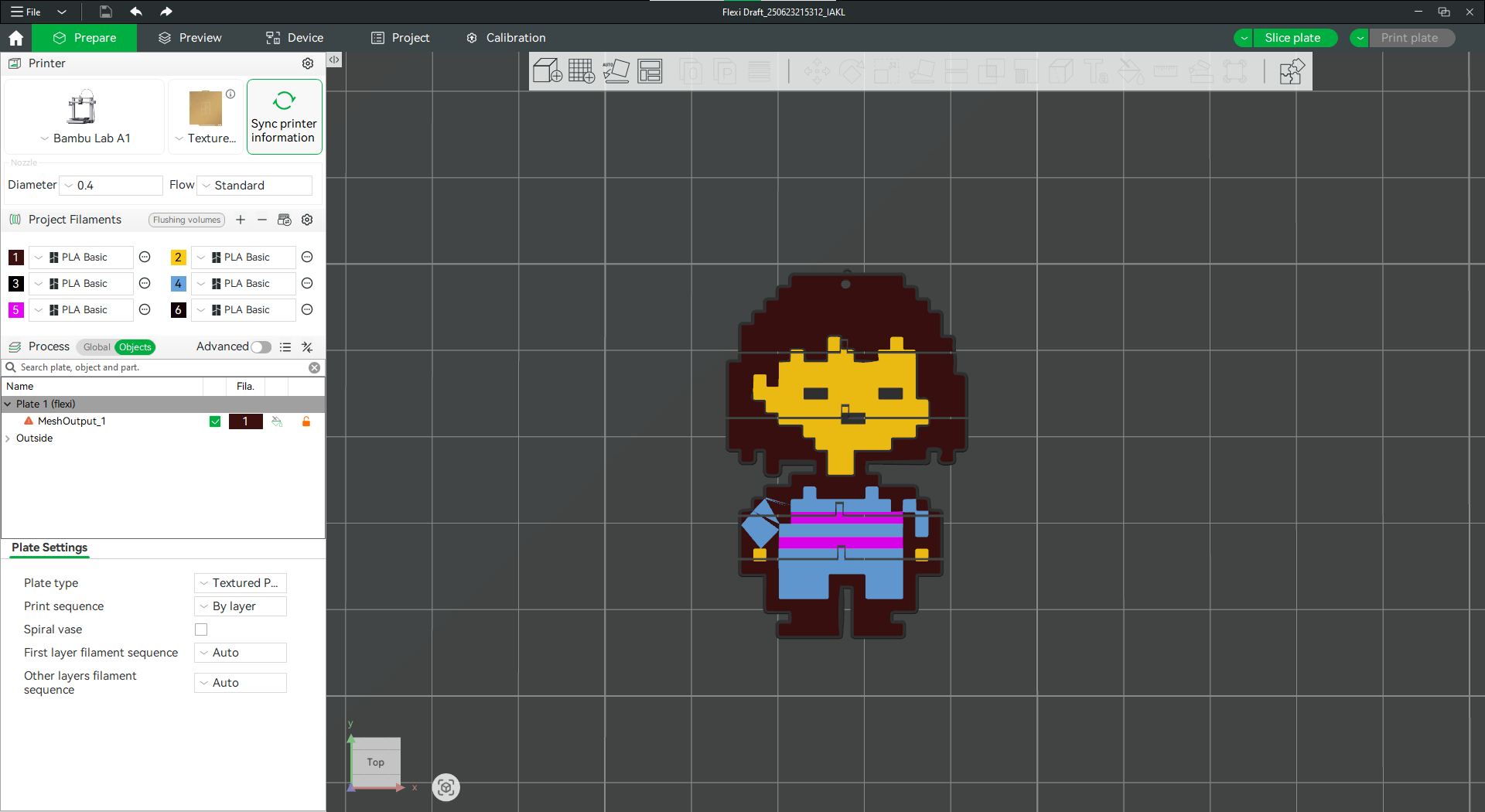Open printer settings gear icon
Viewport: 1485px width, 812px height.
pyautogui.click(x=308, y=63)
